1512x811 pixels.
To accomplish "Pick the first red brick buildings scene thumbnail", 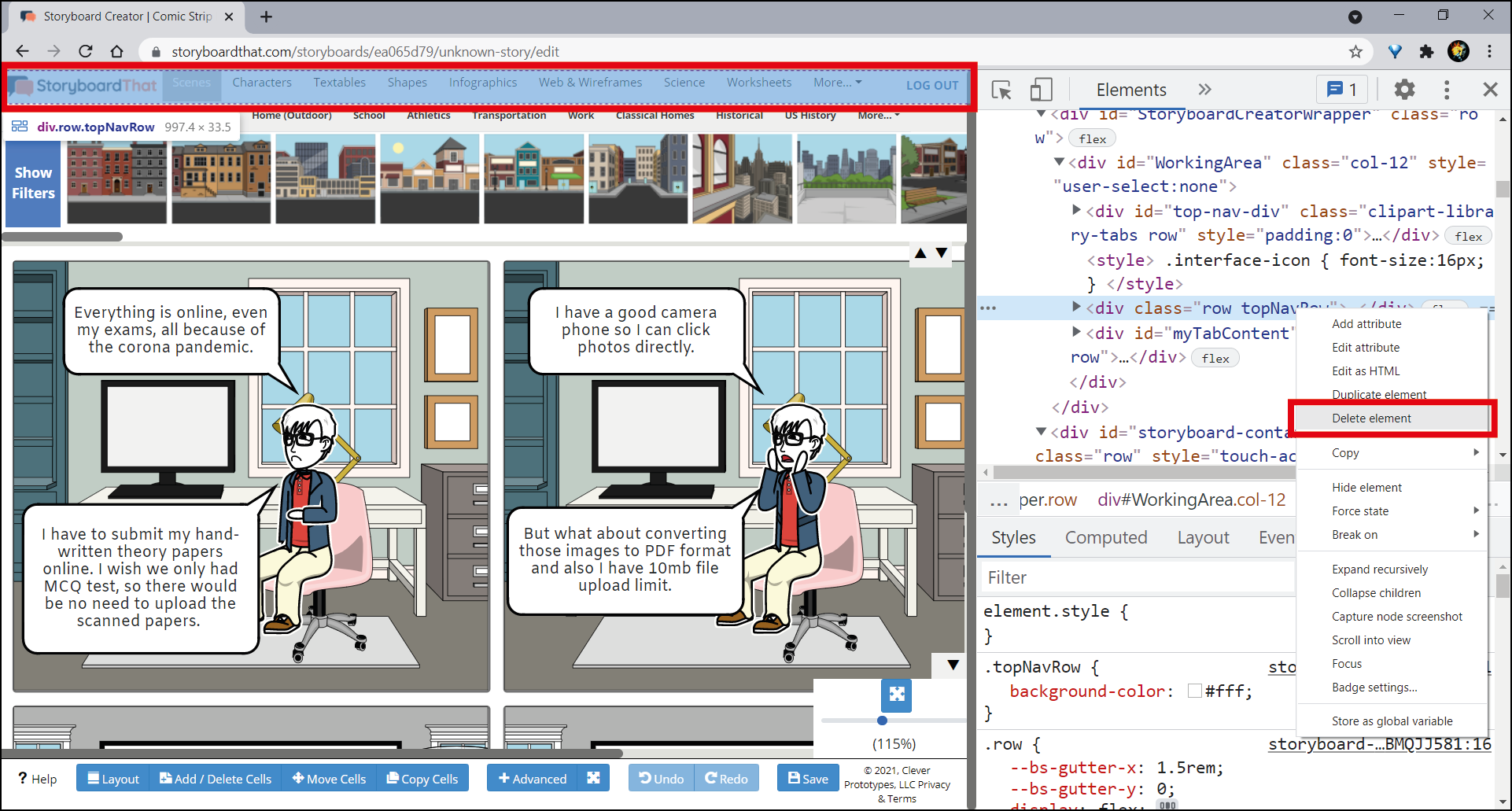I will pos(117,179).
